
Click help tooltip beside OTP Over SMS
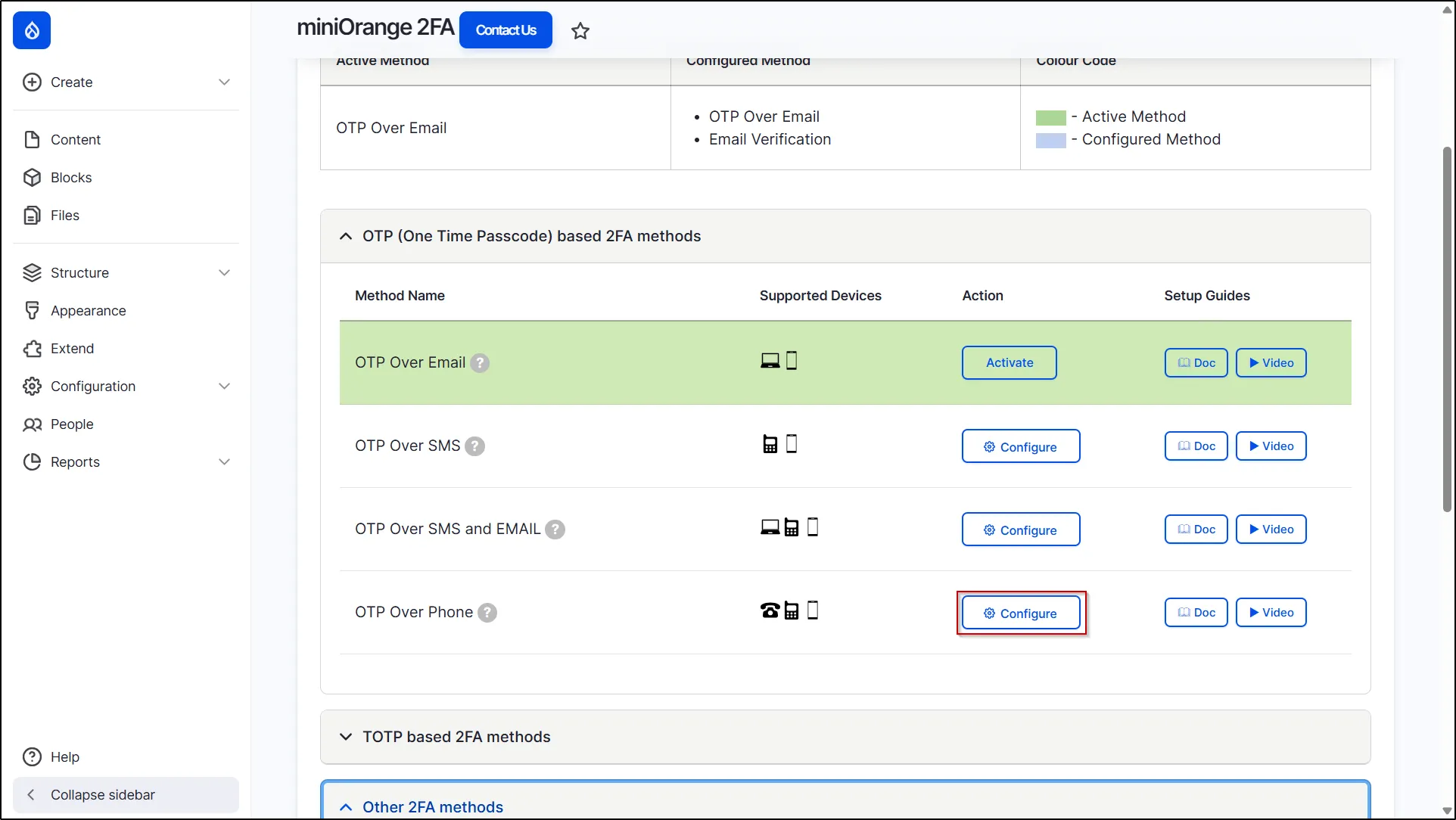474,446
